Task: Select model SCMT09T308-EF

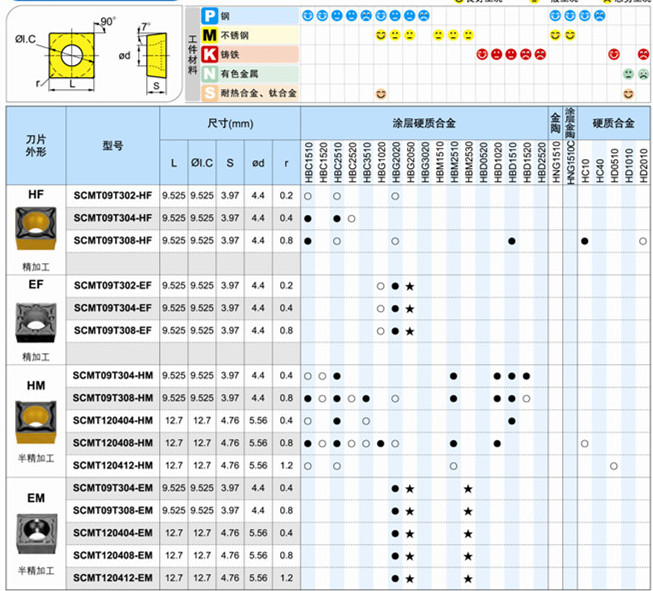Action: (113, 330)
